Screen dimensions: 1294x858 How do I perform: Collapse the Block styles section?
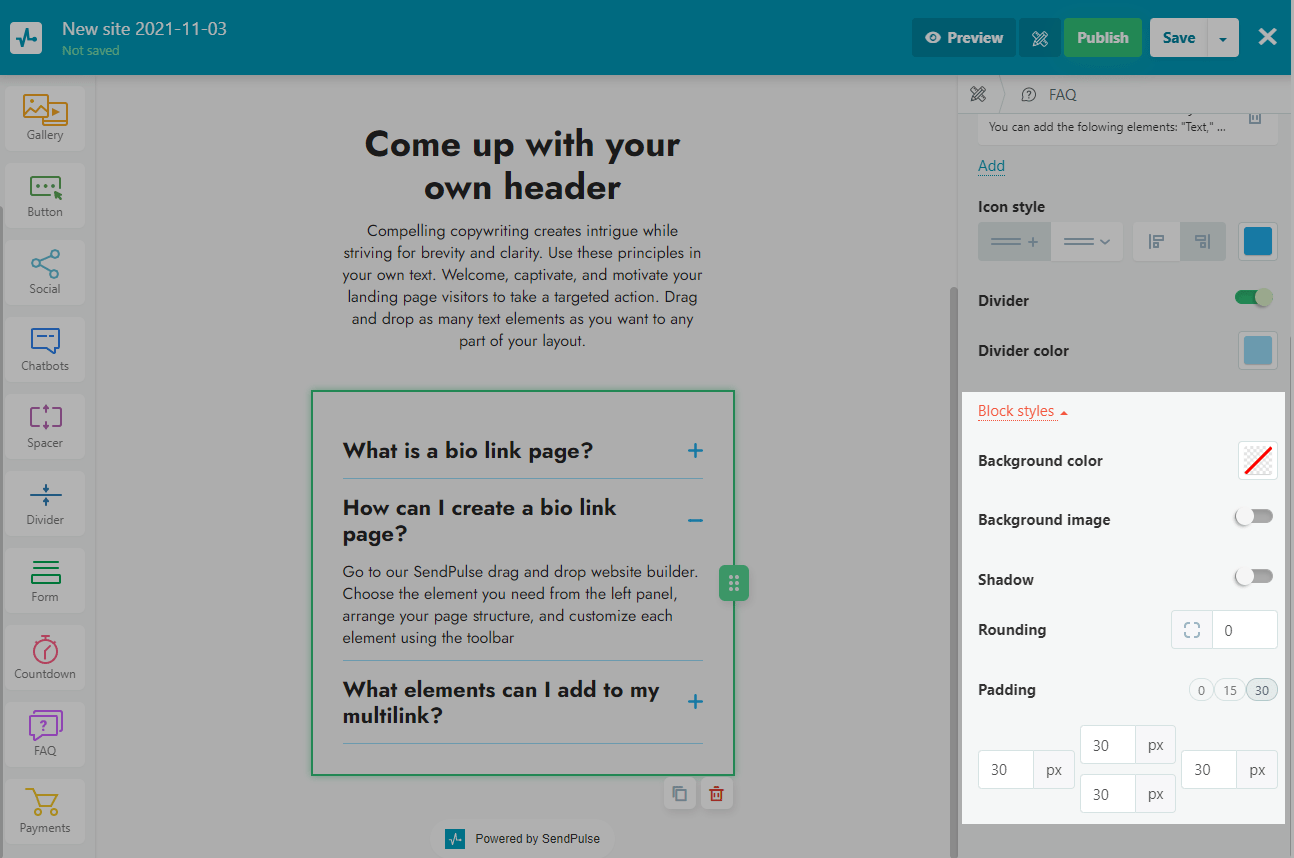(x=1022, y=411)
